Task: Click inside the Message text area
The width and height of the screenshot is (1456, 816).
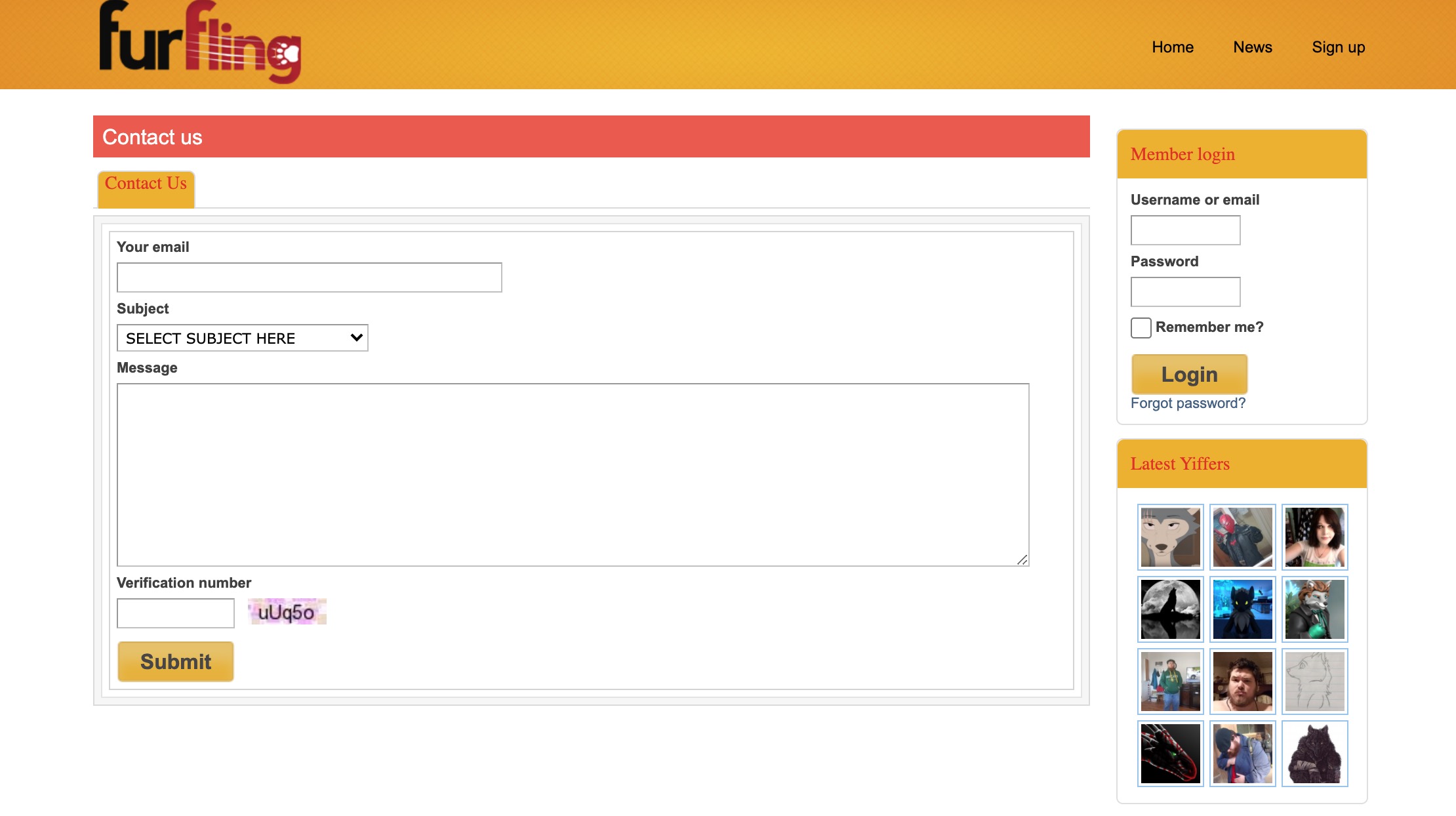Action: pos(573,475)
